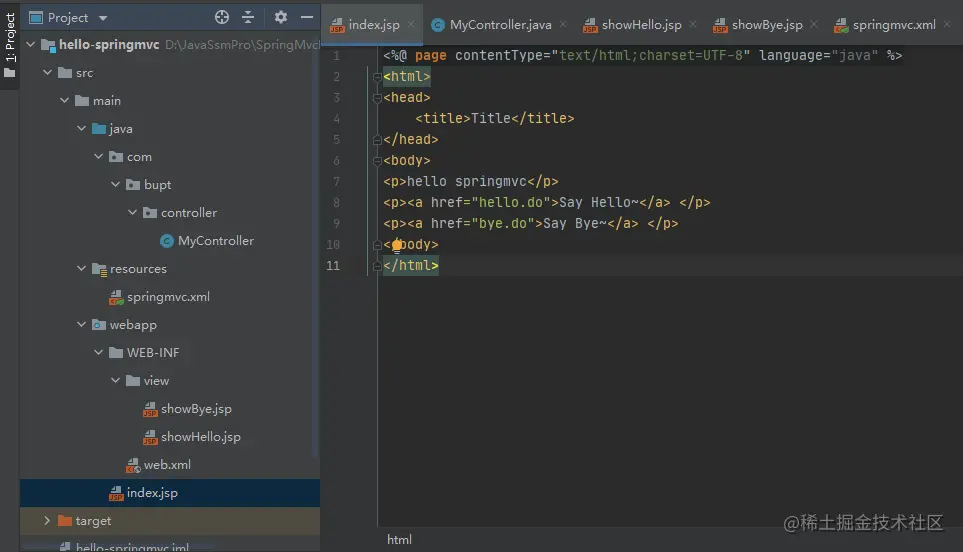Click the yellow lightbulb intention icon
This screenshot has height=552, width=963.
coord(397,245)
